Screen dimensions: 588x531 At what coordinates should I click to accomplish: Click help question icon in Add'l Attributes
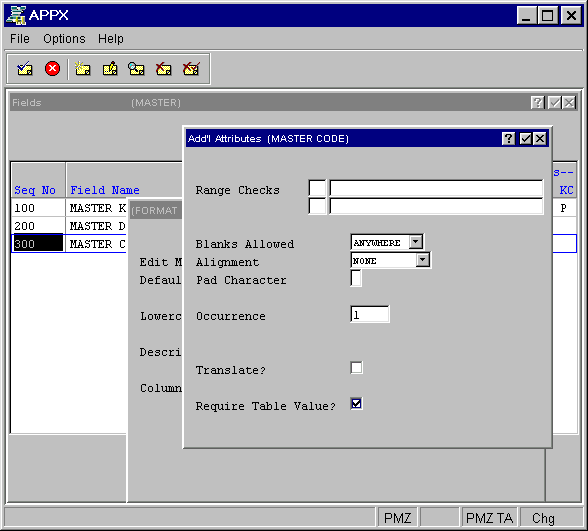tap(508, 139)
